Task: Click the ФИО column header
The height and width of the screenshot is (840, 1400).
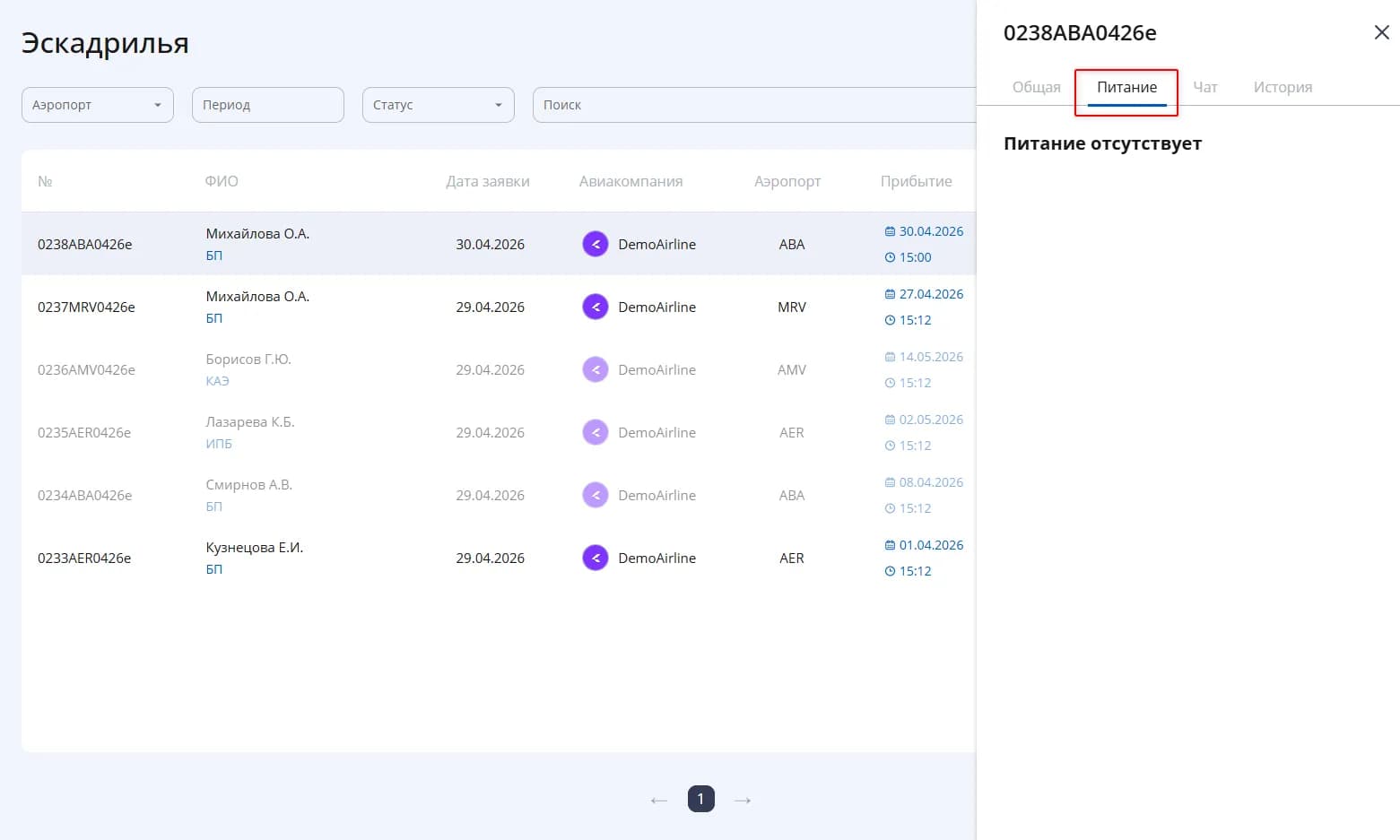Action: pyautogui.click(x=222, y=181)
